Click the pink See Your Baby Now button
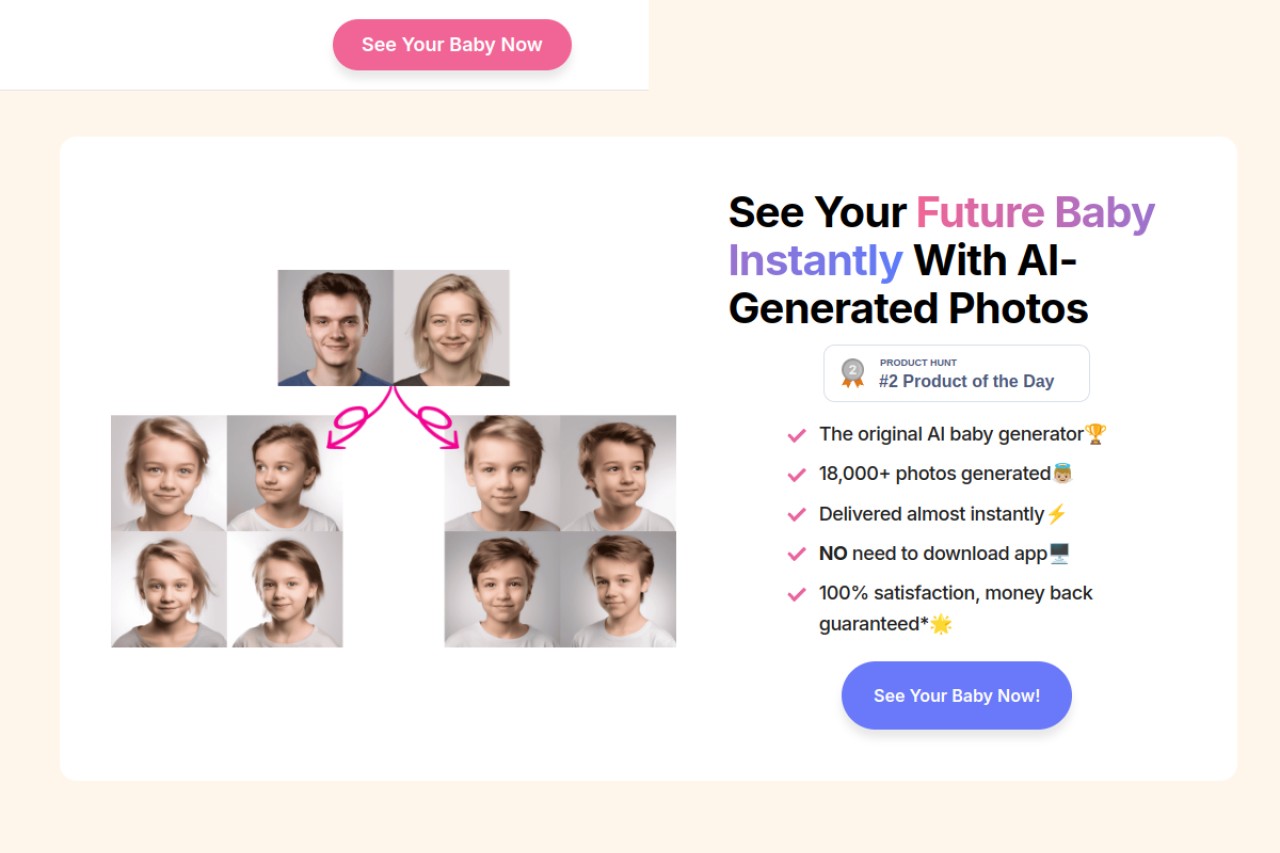 pos(452,45)
